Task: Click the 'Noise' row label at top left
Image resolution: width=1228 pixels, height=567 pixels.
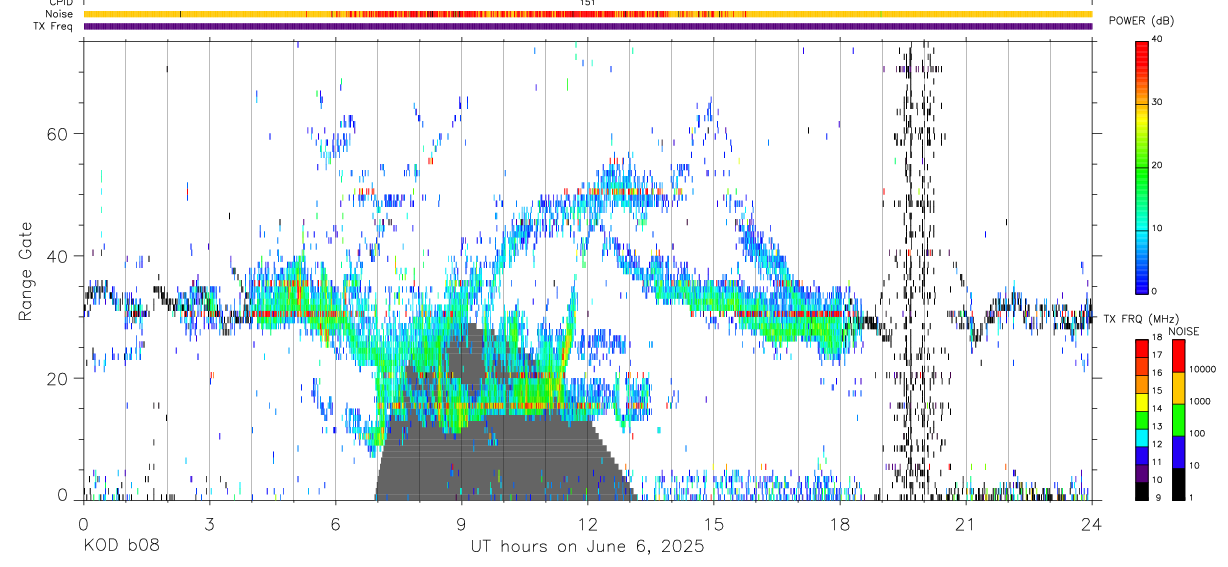Action: [61, 14]
